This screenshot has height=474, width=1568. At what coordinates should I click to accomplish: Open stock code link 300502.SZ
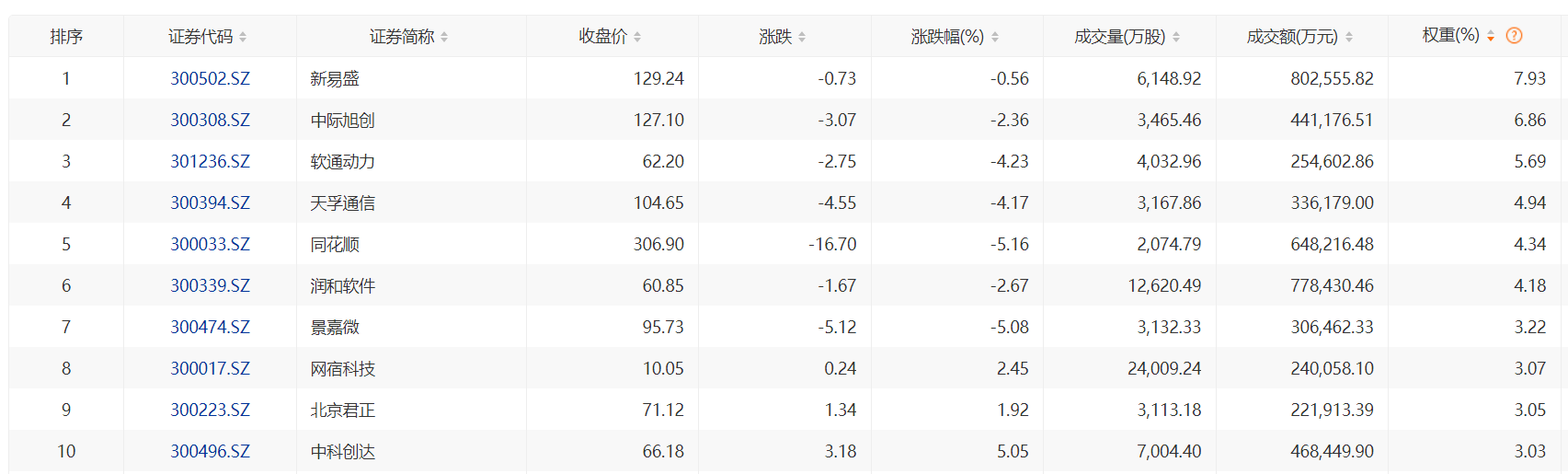point(210,79)
